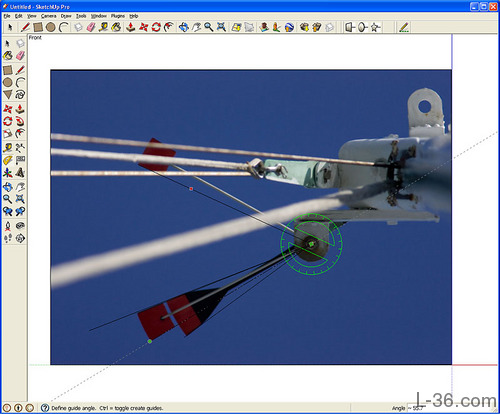Click Zoom Extents in the top toolbar

[x=221, y=27]
